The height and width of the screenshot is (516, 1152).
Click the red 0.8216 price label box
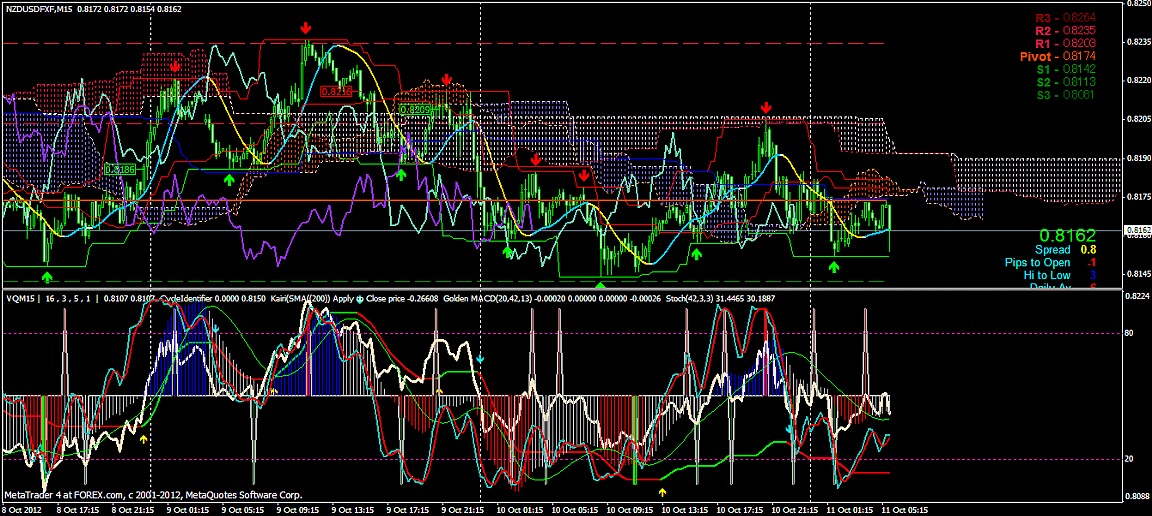338,91
